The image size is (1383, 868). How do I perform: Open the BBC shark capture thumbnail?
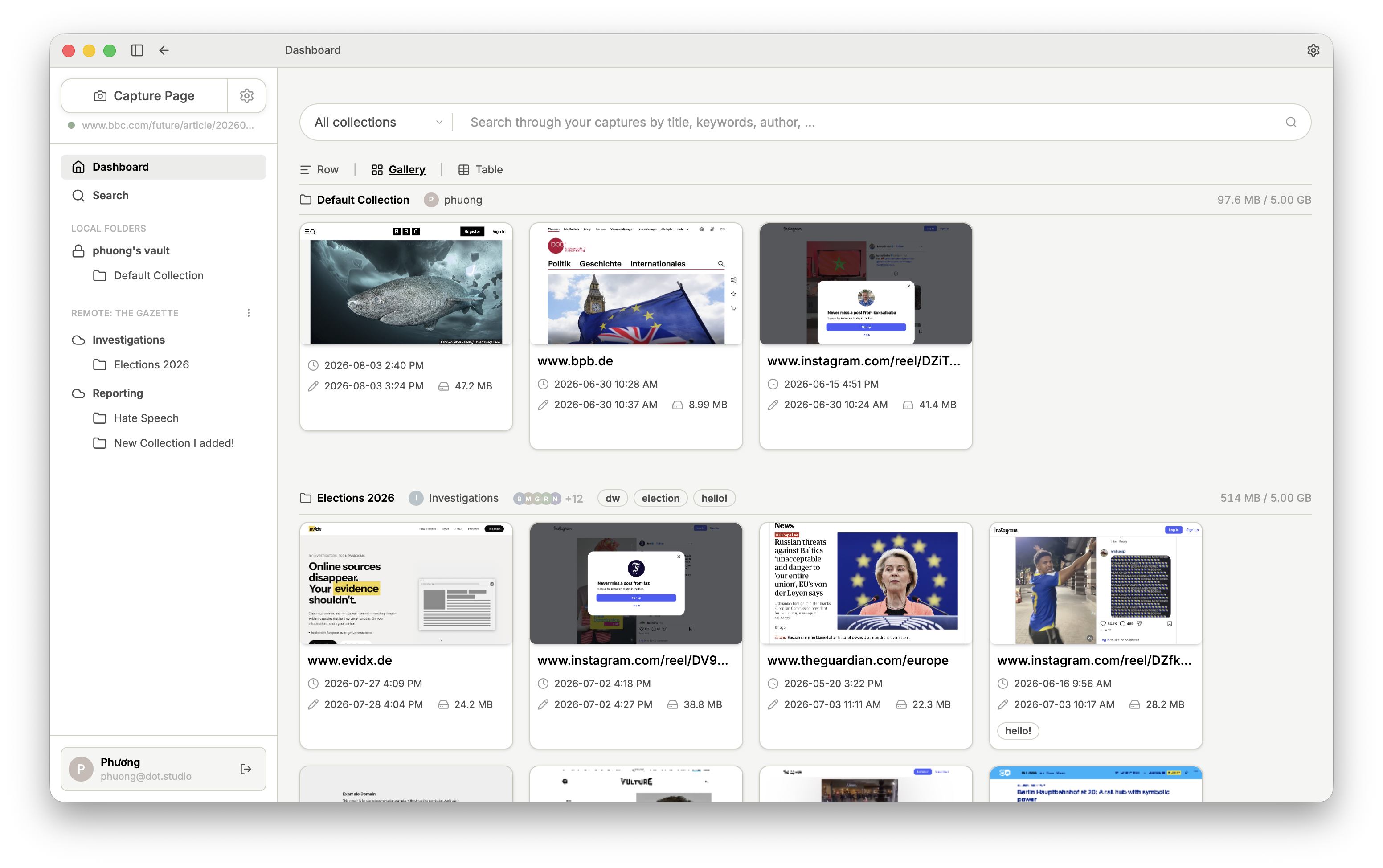406,284
